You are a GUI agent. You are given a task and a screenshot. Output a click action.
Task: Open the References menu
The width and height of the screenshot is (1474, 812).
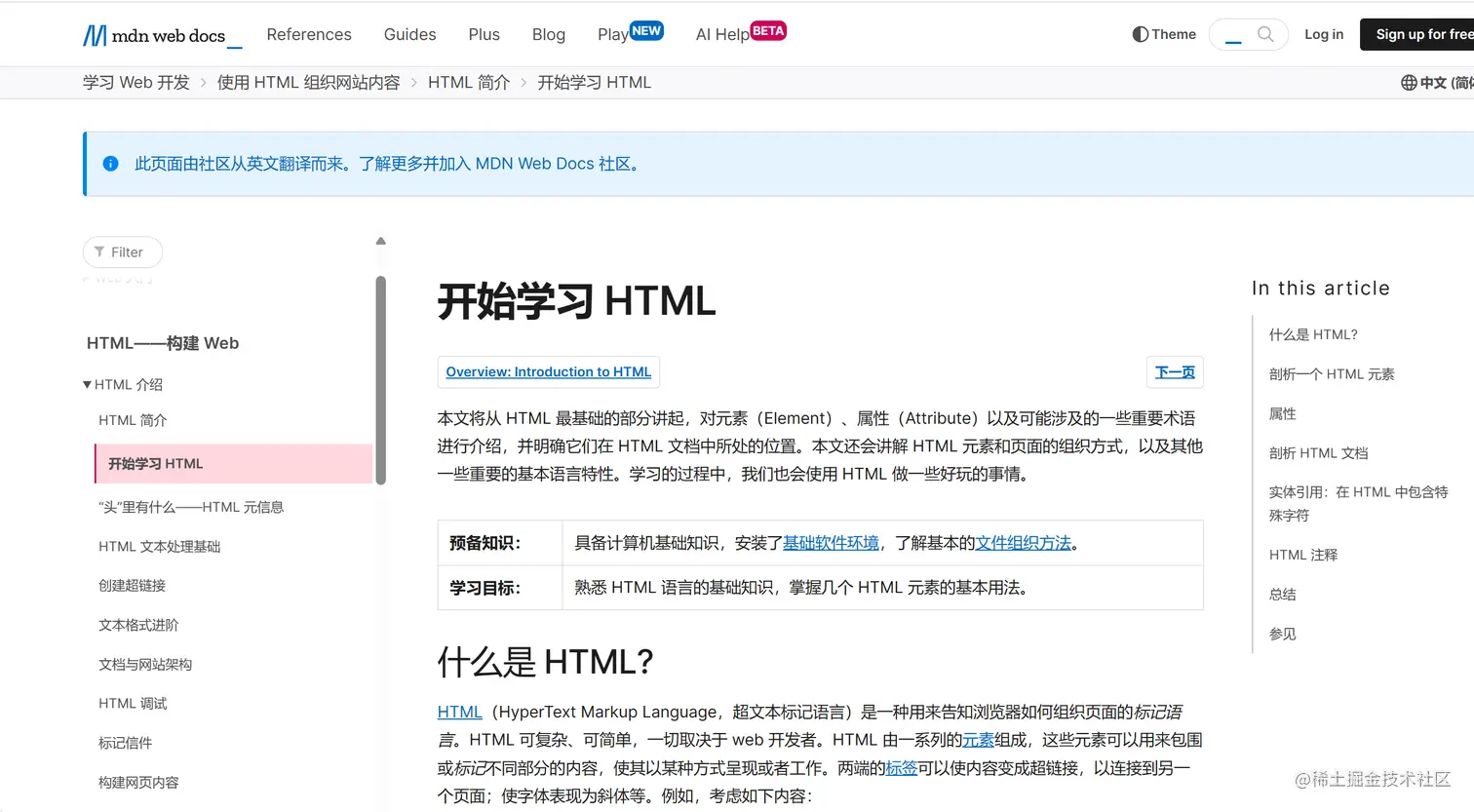point(309,34)
